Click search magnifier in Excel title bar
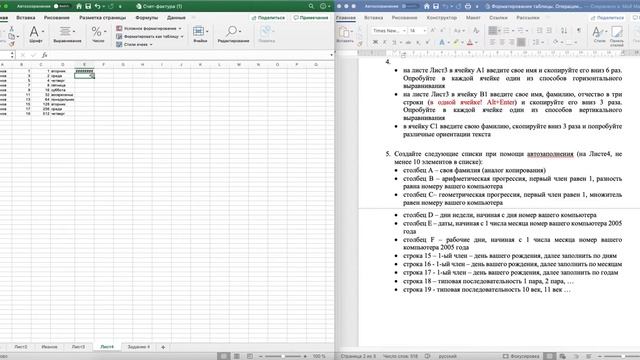Screen dimensions: 640x360 coord(311,6)
